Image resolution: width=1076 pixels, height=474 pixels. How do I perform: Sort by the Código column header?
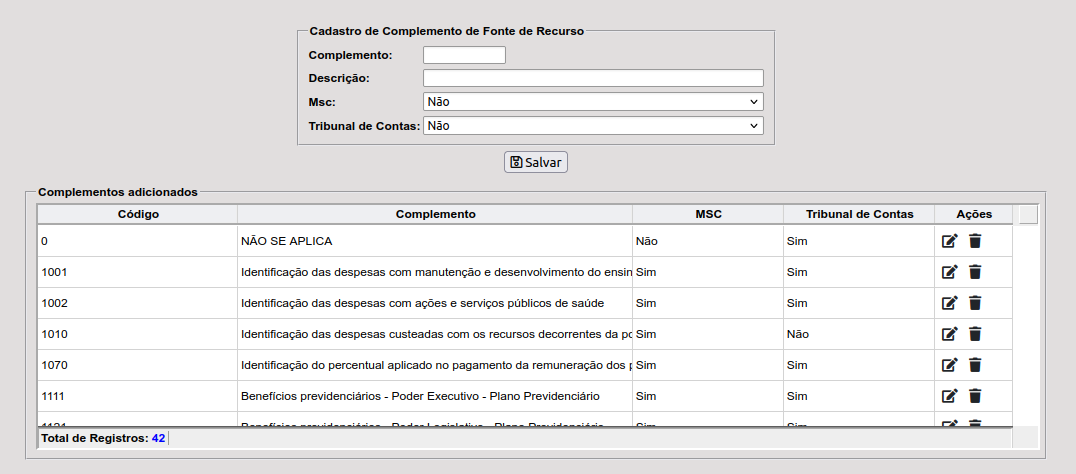[x=138, y=214]
